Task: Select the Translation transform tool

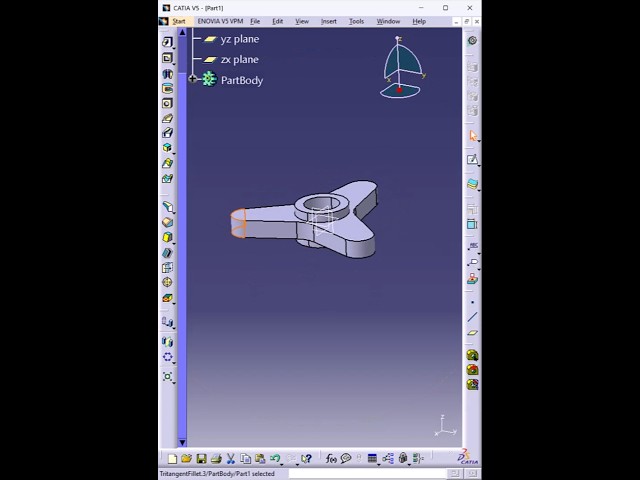Action: coord(167,322)
